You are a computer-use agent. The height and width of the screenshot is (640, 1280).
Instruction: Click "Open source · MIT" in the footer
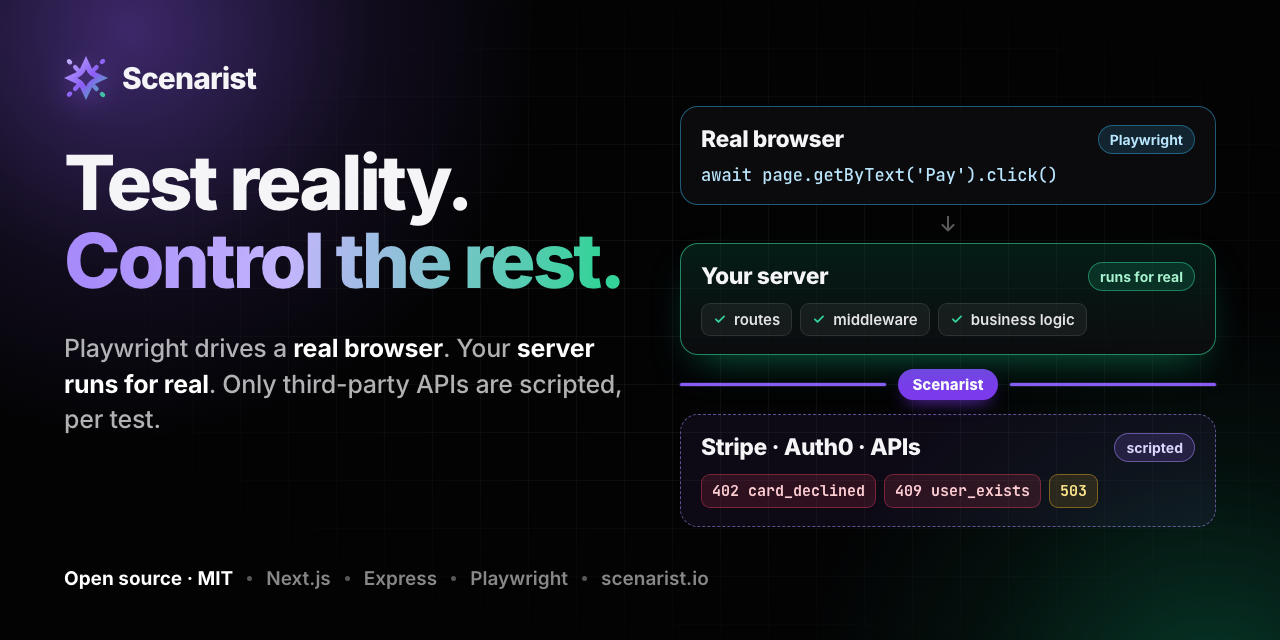(x=148, y=579)
